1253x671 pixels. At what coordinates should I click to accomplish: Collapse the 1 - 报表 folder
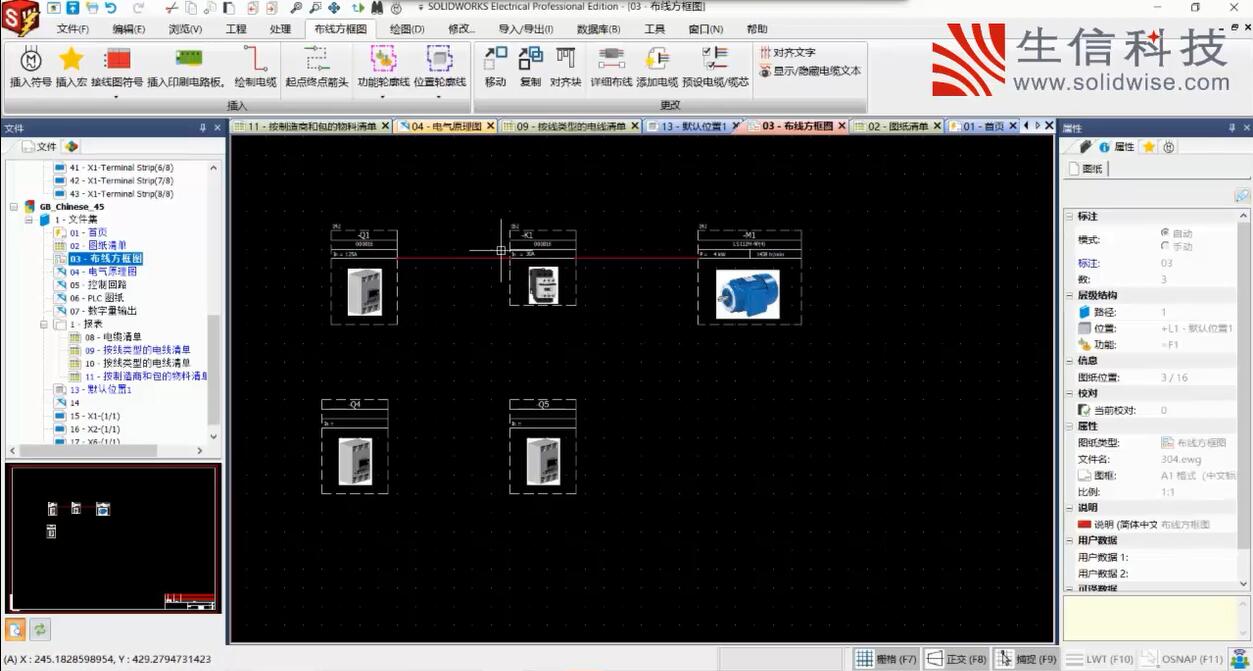coord(42,324)
